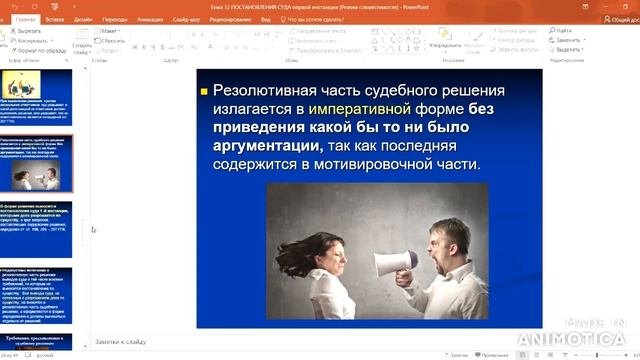Open the Дизайн ribbon tab
640x360 pixels.
point(83,19)
